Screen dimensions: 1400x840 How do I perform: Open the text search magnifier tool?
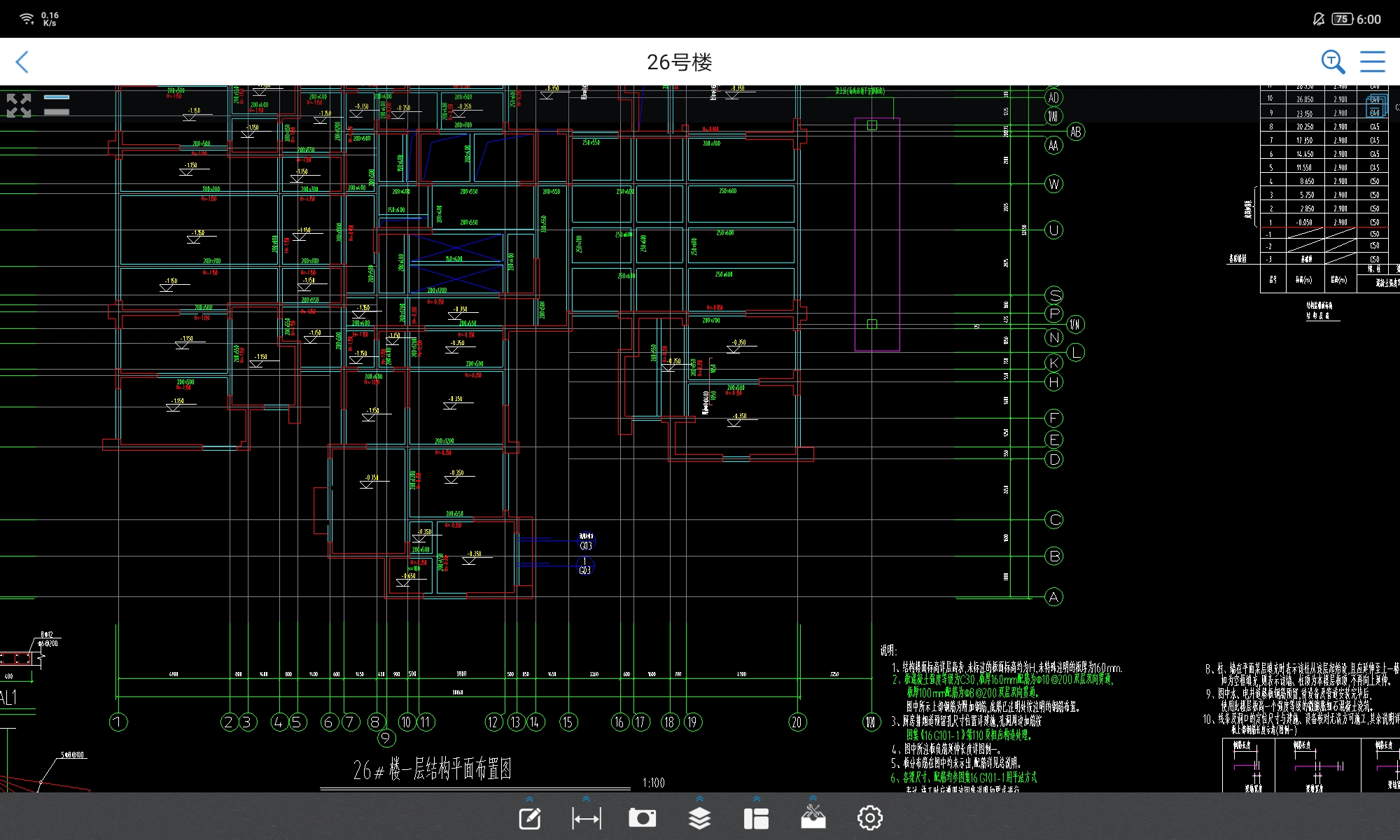1333,62
